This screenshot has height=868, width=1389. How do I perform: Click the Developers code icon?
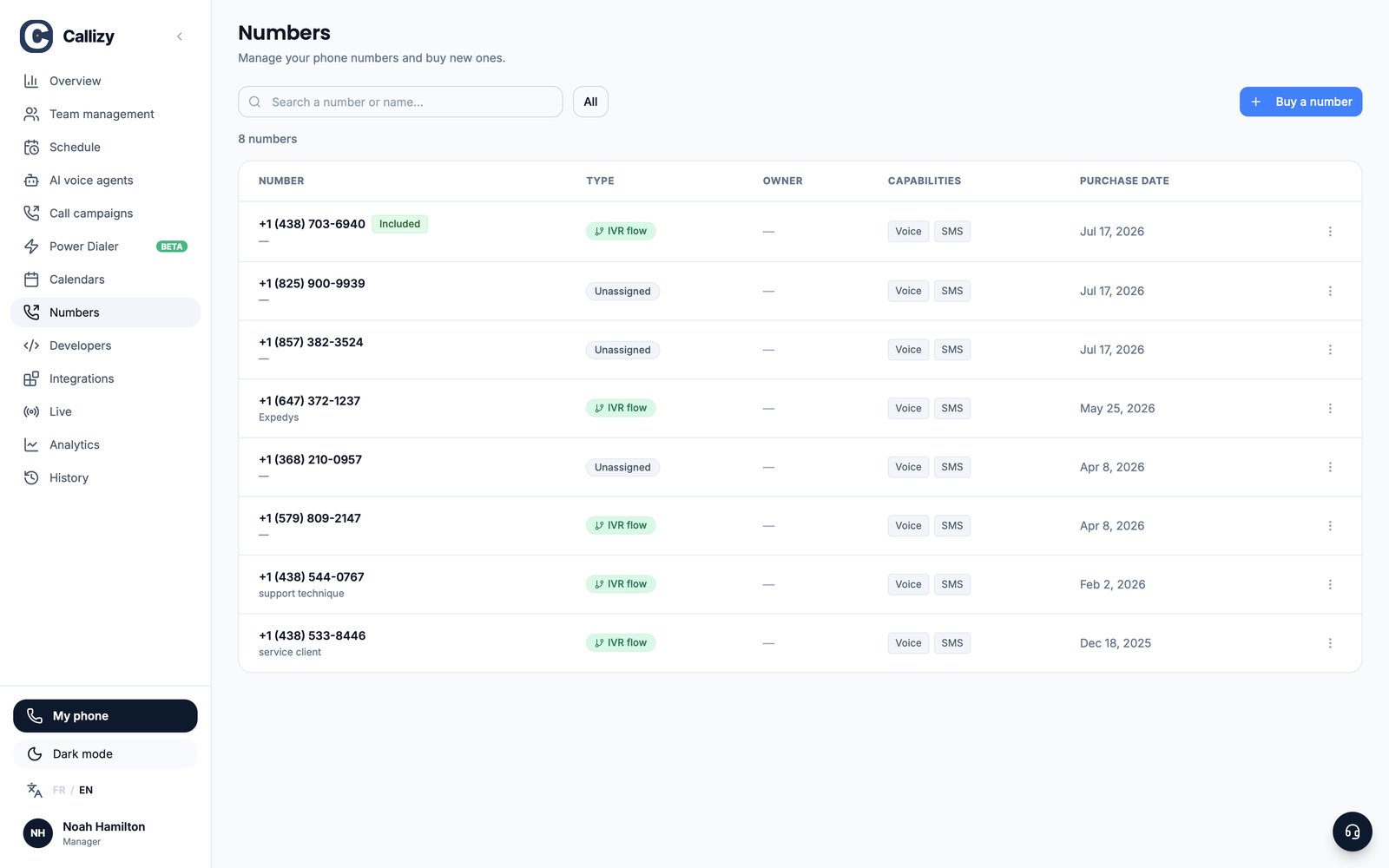click(x=31, y=345)
